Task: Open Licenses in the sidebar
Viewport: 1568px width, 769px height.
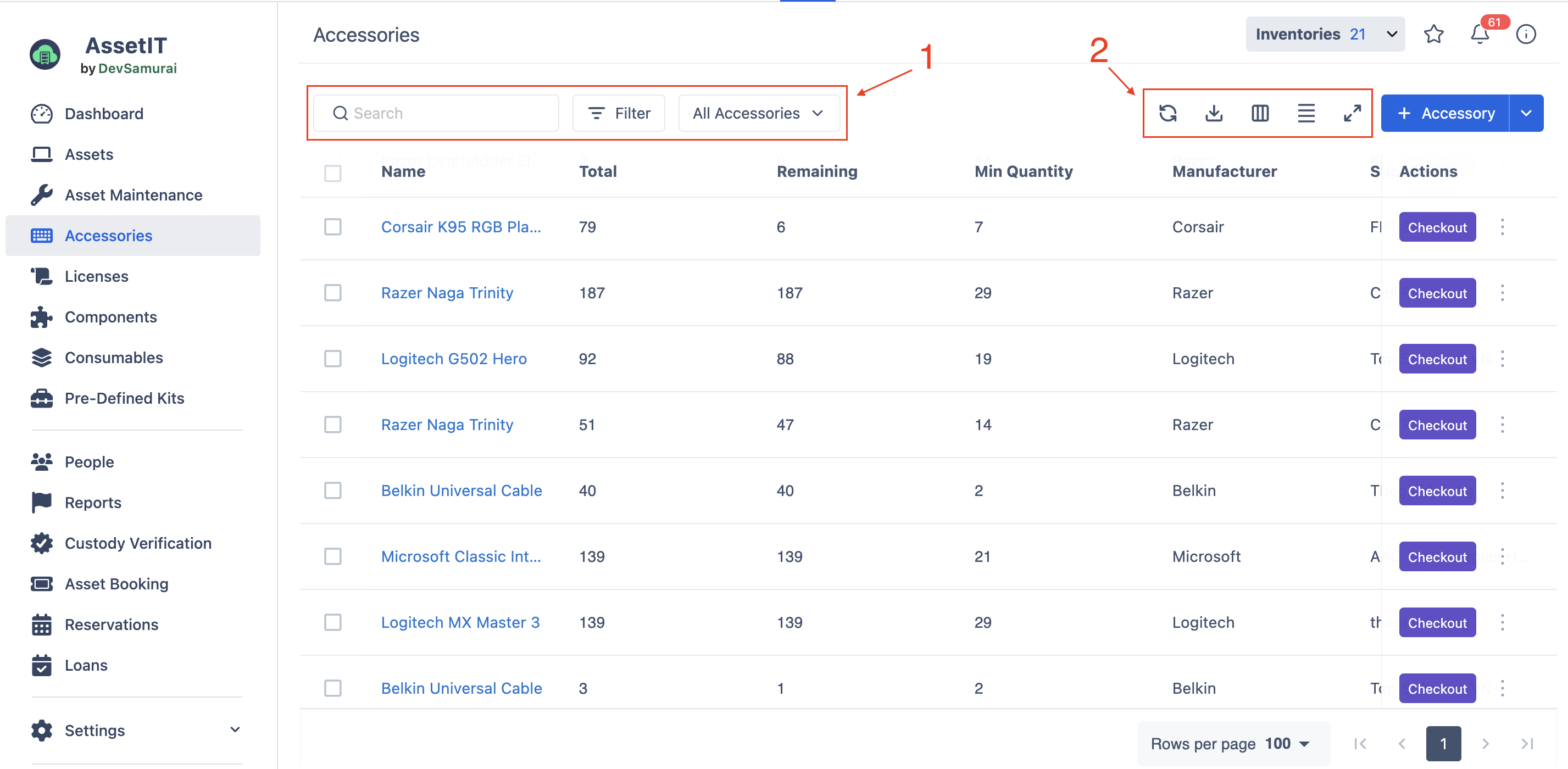Action: [x=96, y=276]
